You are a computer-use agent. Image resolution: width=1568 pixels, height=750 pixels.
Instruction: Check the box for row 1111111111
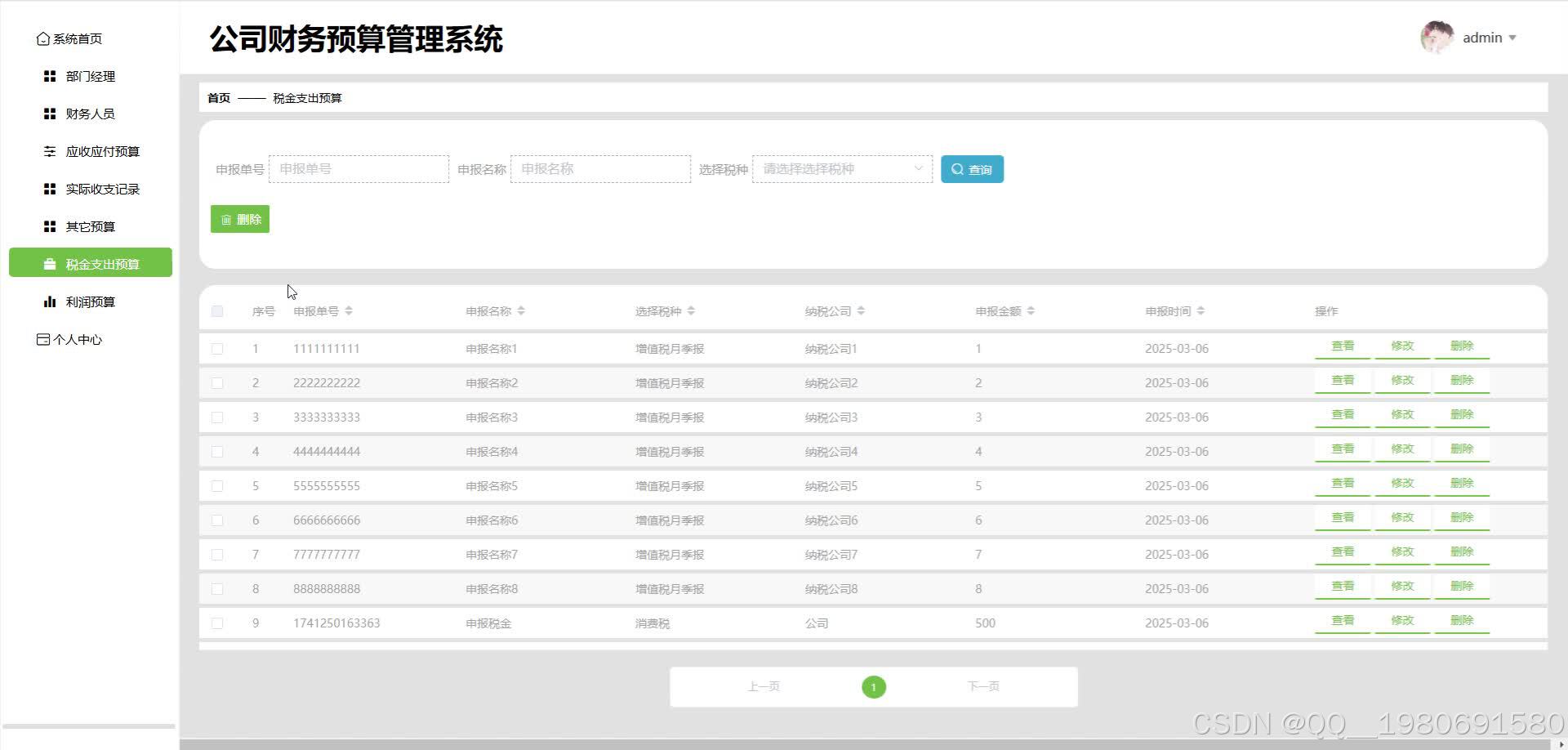[x=217, y=349]
